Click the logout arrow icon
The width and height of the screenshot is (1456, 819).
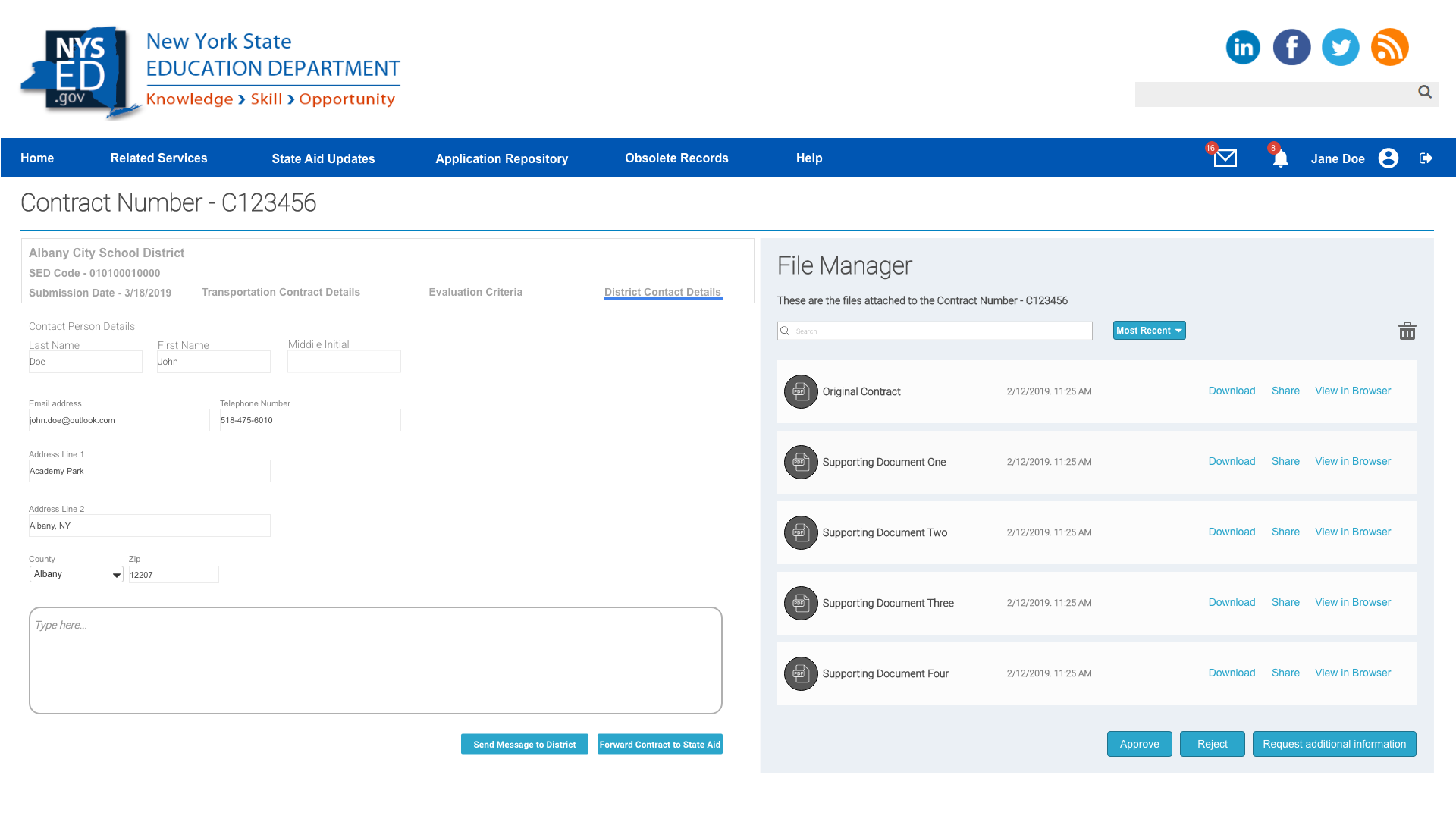(1426, 158)
